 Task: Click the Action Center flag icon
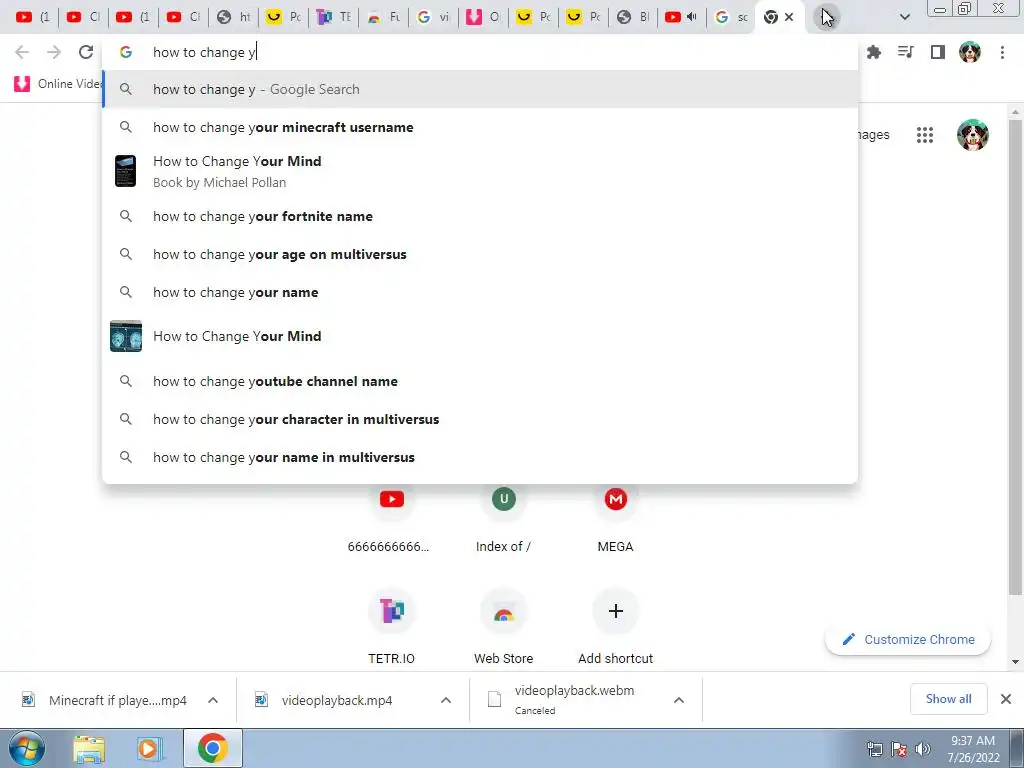point(899,749)
